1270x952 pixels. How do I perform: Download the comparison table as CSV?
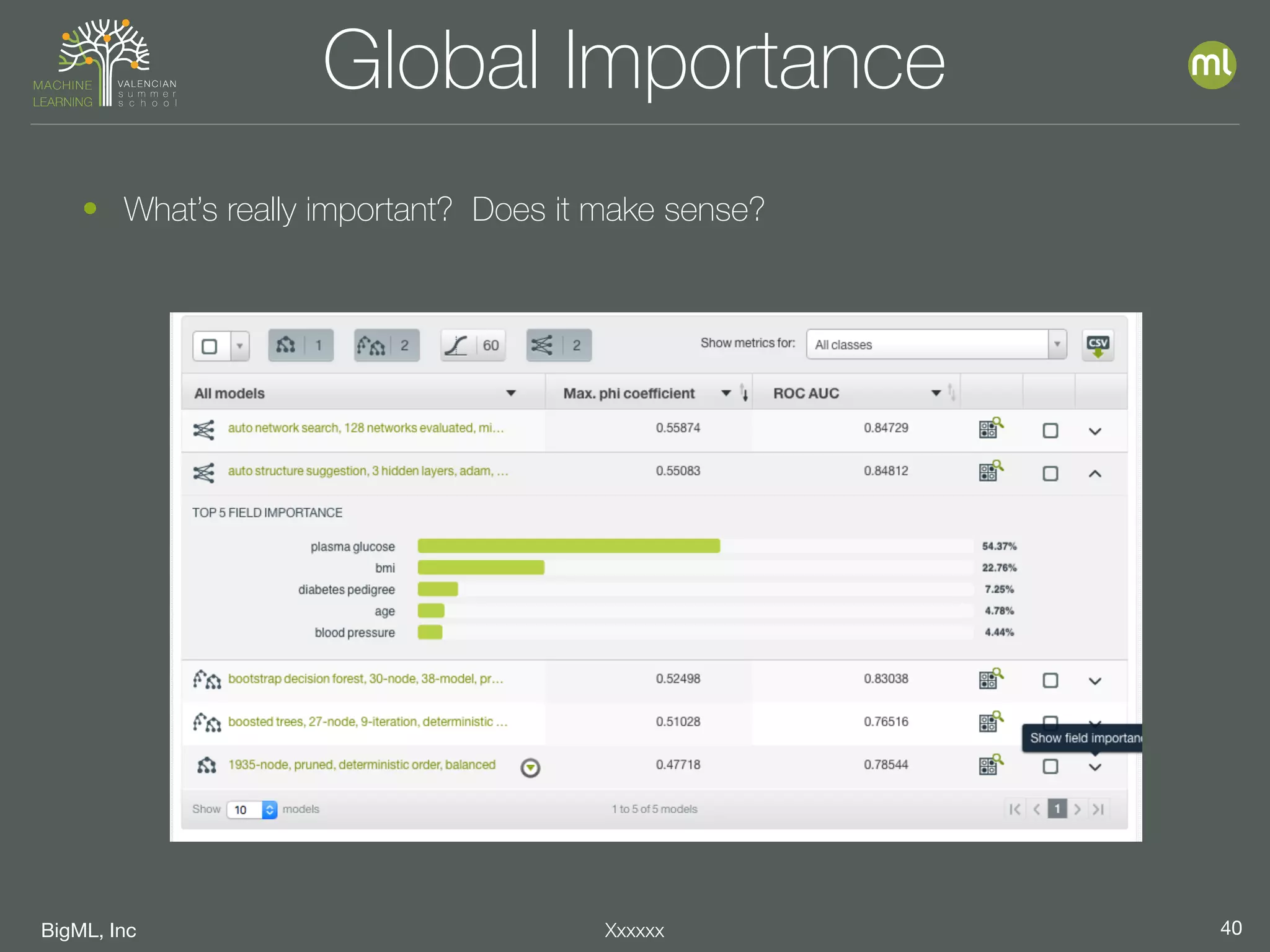pos(1098,345)
